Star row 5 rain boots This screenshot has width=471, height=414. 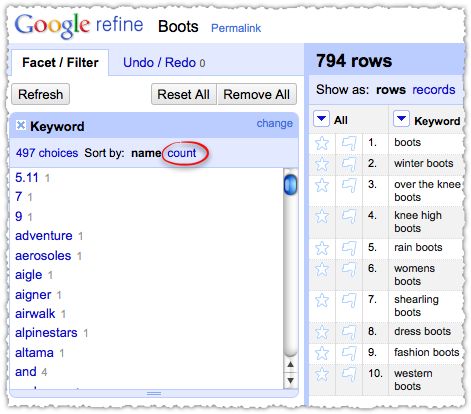tap(322, 248)
